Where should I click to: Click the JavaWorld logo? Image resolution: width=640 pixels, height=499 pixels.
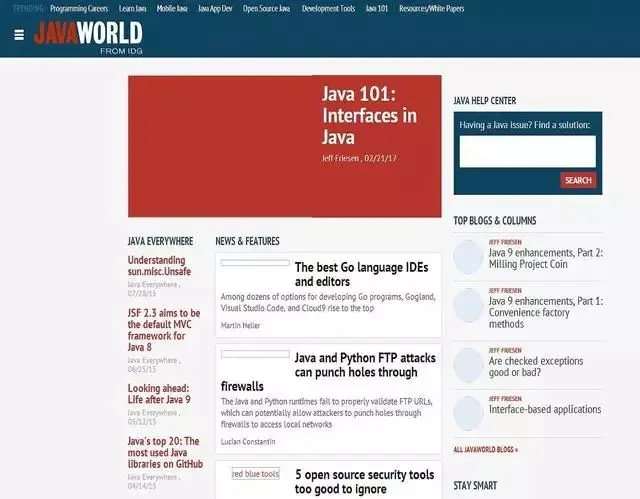89,38
